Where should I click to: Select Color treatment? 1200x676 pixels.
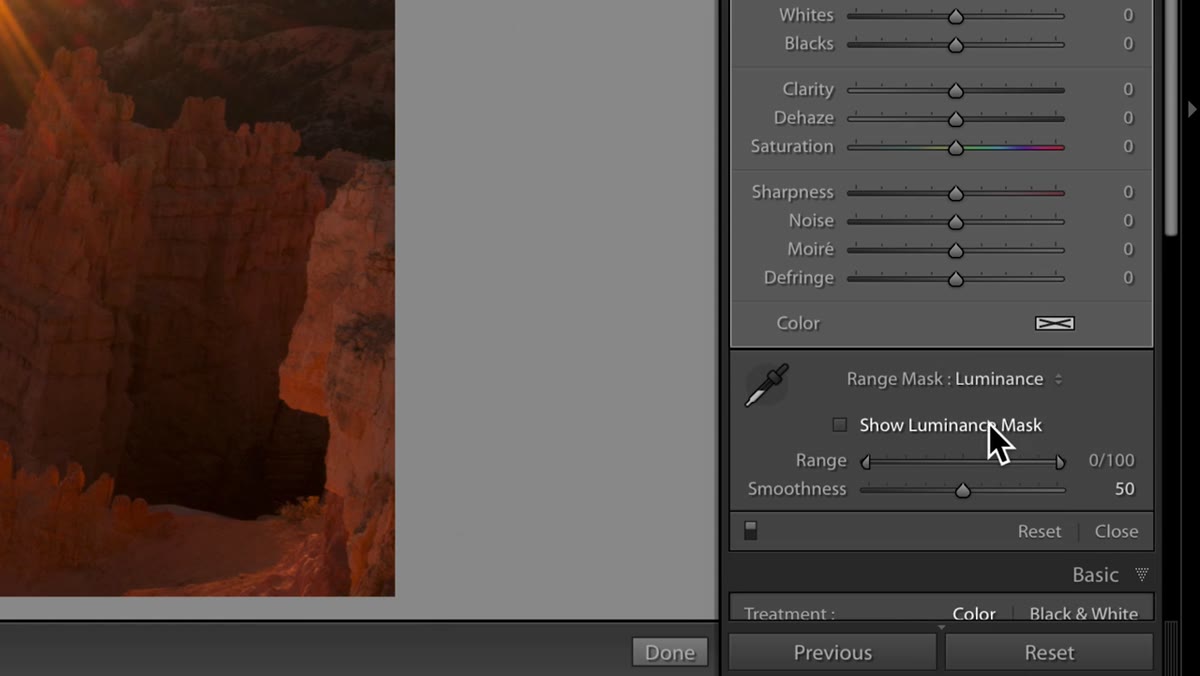(973, 613)
